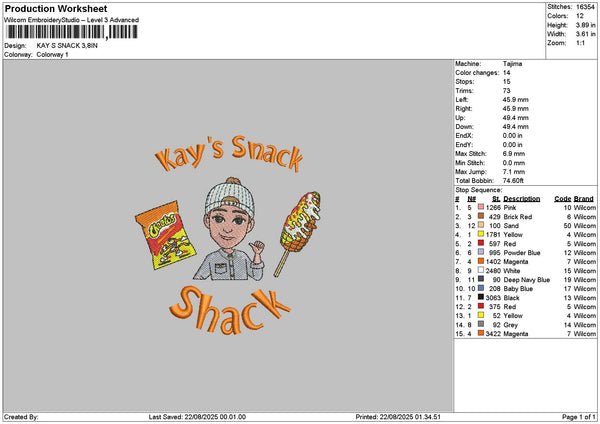
Task: Click the cartoon character with beanie in the design
Action: pos(229,229)
